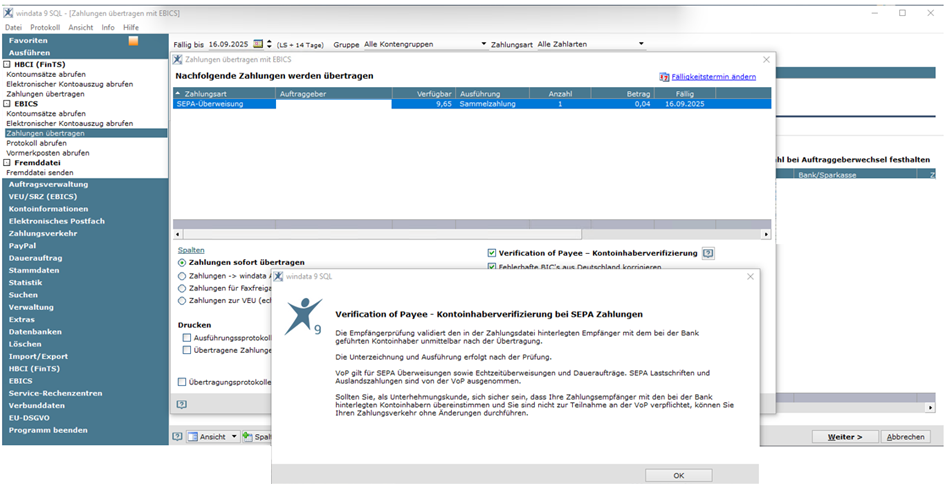
Task: Click the 'Fälligkeitstermin ändern' link
Action: pyautogui.click(x=713, y=76)
